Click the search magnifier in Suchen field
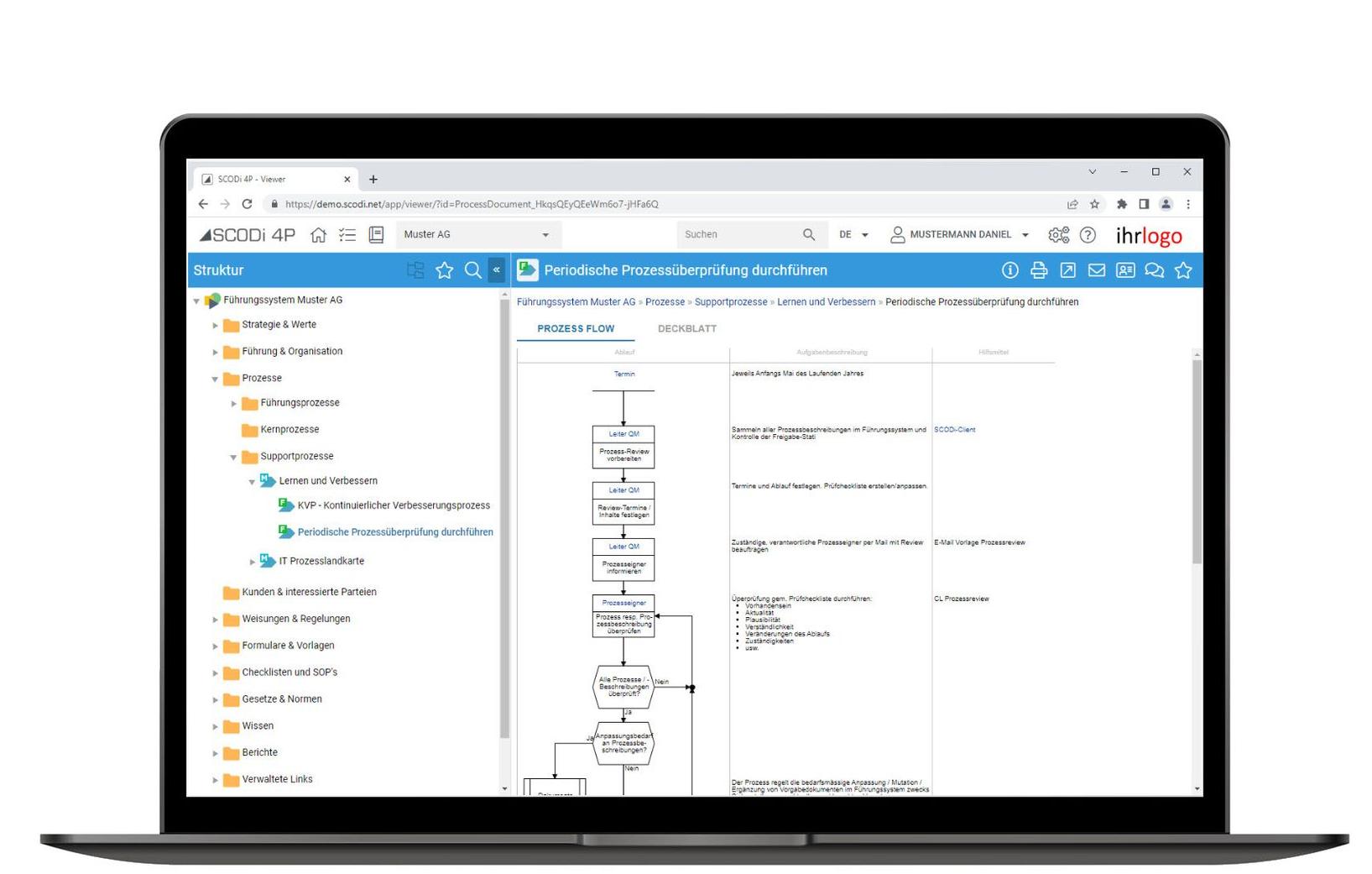The width and height of the screenshot is (1372, 874). click(808, 235)
